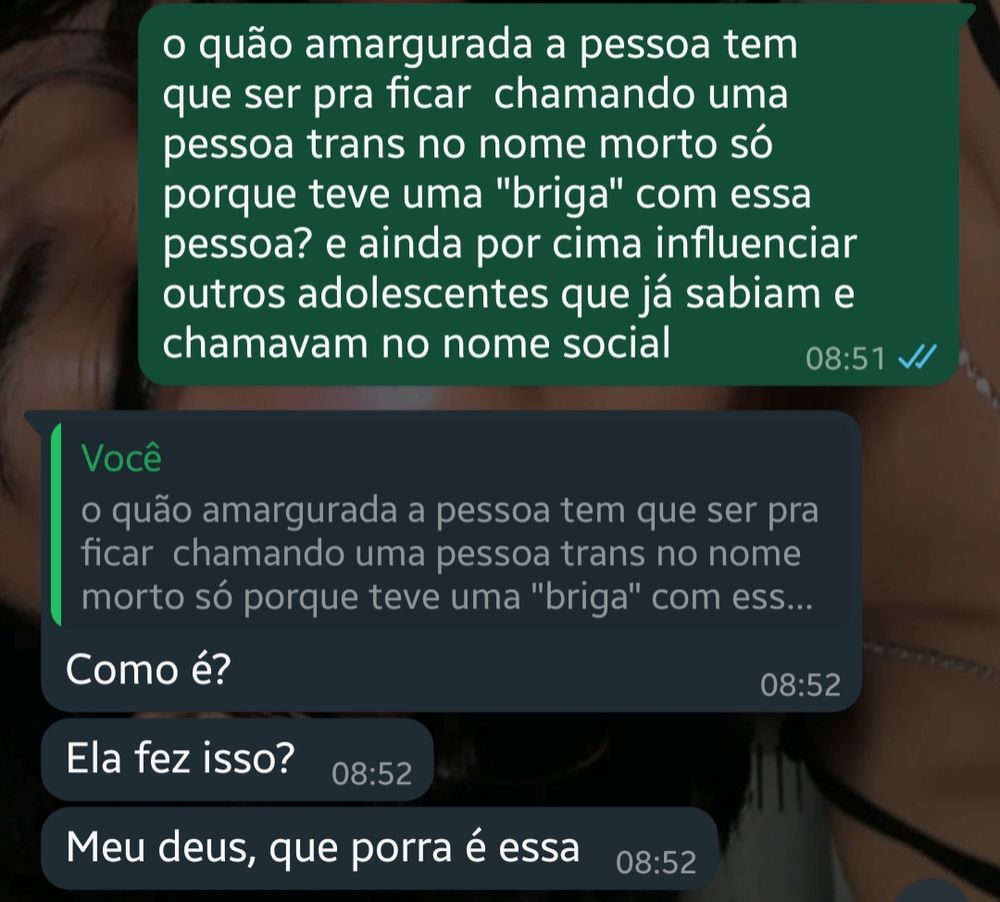Click the green vertical bar of the quoted reply
Viewport: 1000px width, 902px height.
click(x=56, y=523)
